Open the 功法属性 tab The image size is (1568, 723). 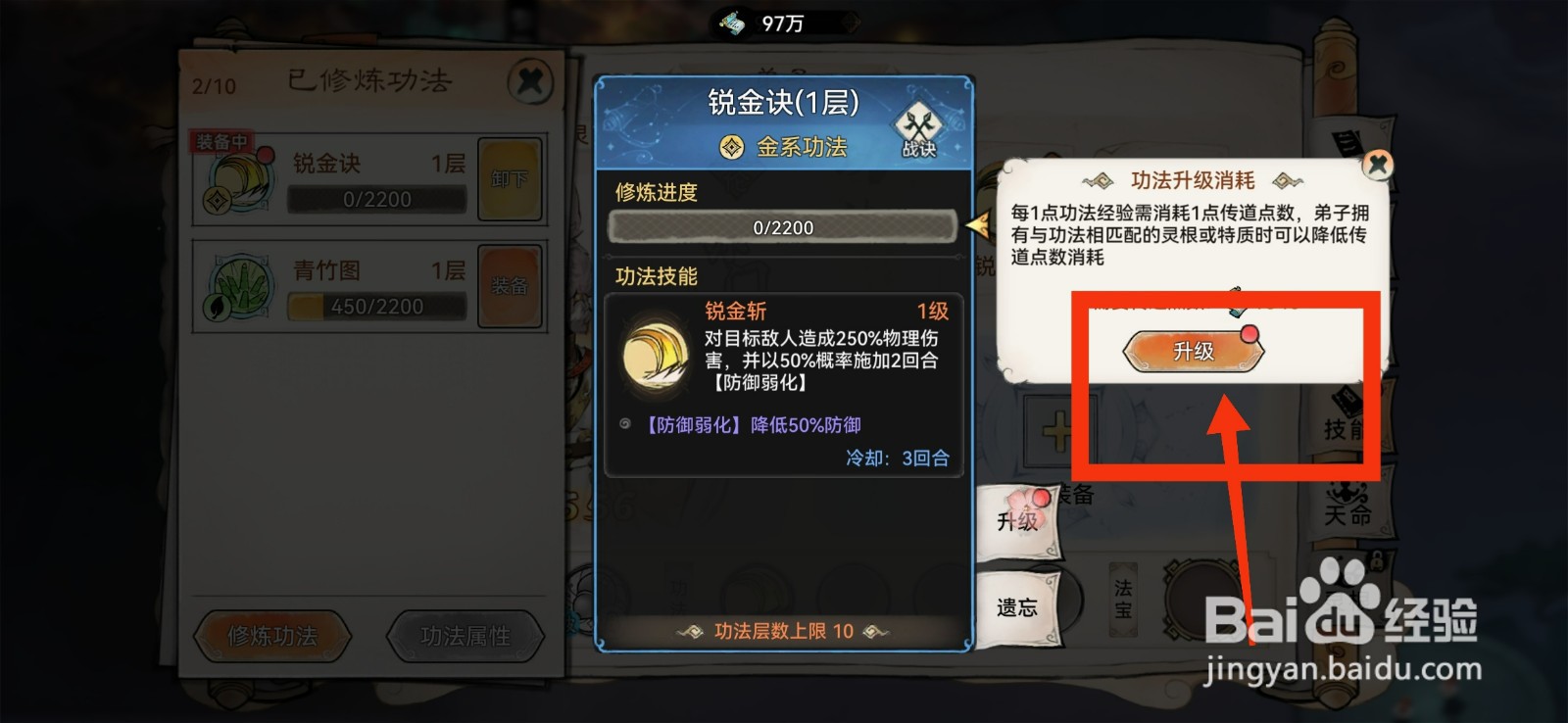[465, 636]
